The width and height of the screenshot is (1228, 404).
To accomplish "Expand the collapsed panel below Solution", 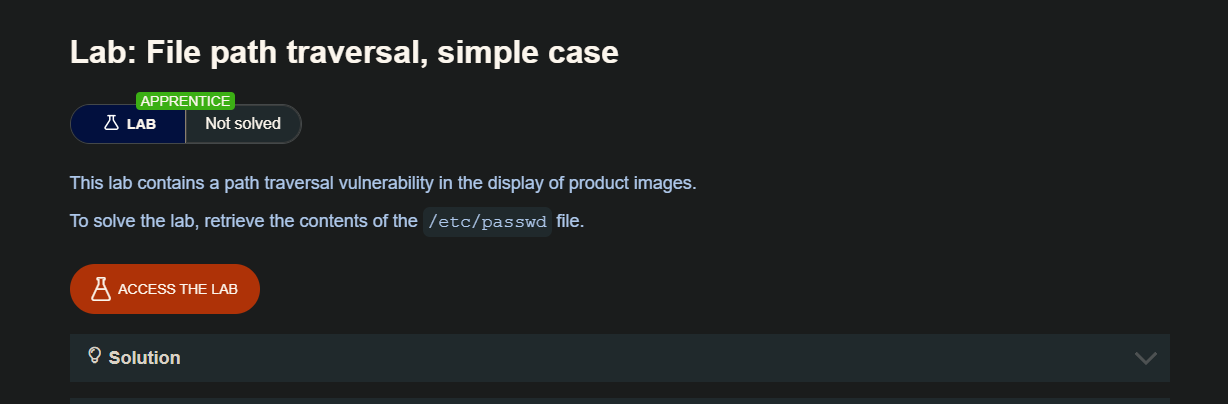I will point(619,400).
